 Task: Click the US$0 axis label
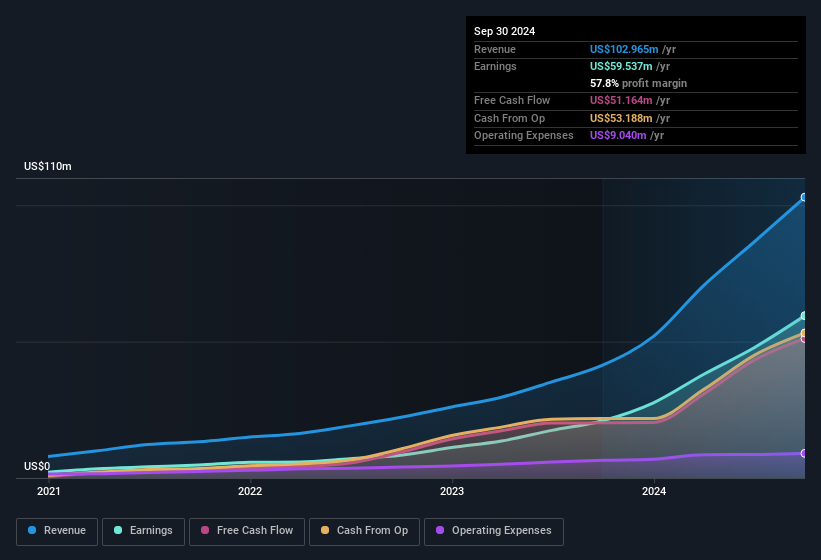(x=37, y=466)
